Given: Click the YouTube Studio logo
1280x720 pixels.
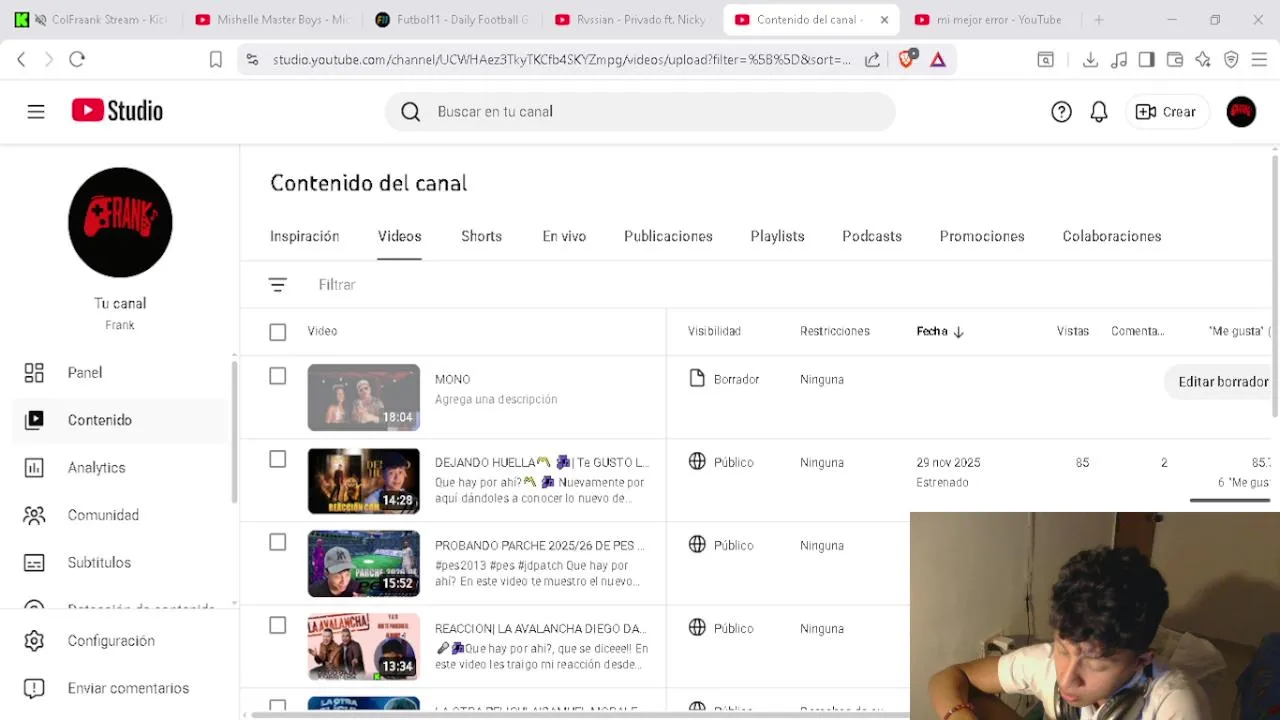Looking at the screenshot, I should [117, 111].
